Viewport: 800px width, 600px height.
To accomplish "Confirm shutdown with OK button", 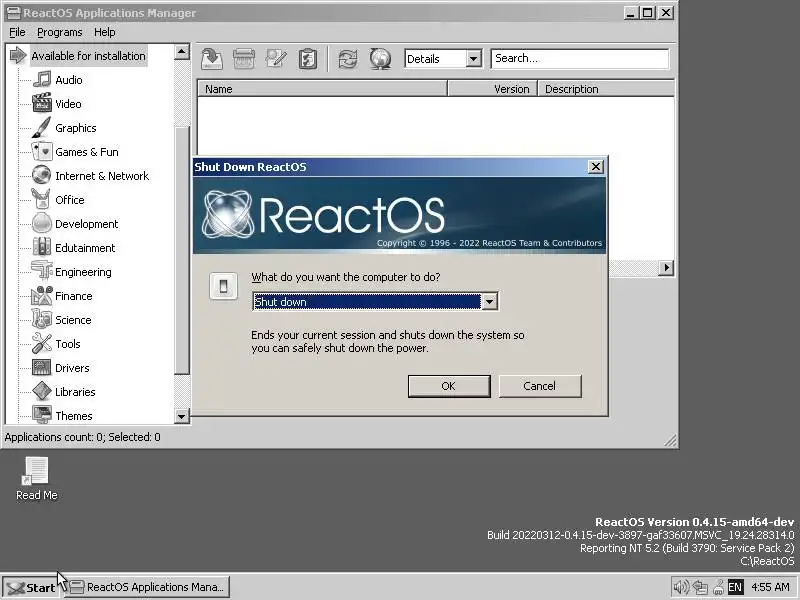I will [449, 386].
